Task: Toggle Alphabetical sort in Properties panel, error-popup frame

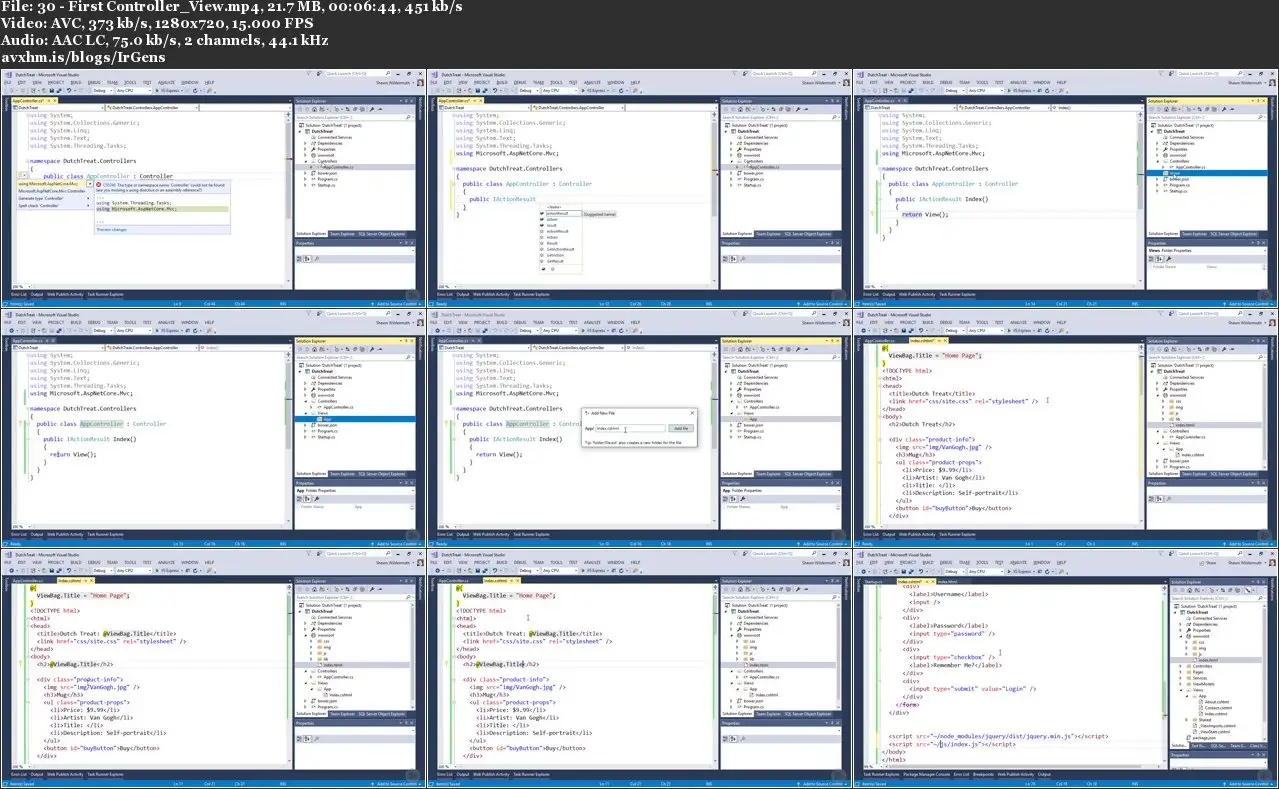Action: coord(307,259)
